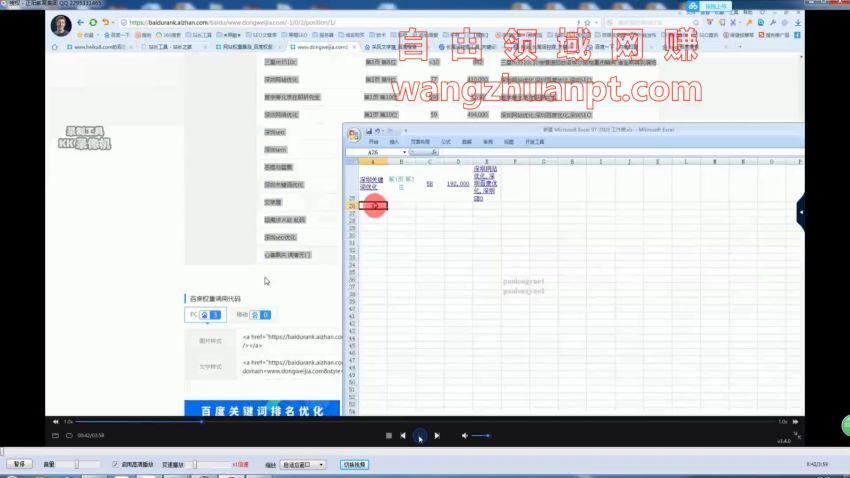850x478 pixels.
Task: Toggle play/pause in the video player
Action: 420,436
